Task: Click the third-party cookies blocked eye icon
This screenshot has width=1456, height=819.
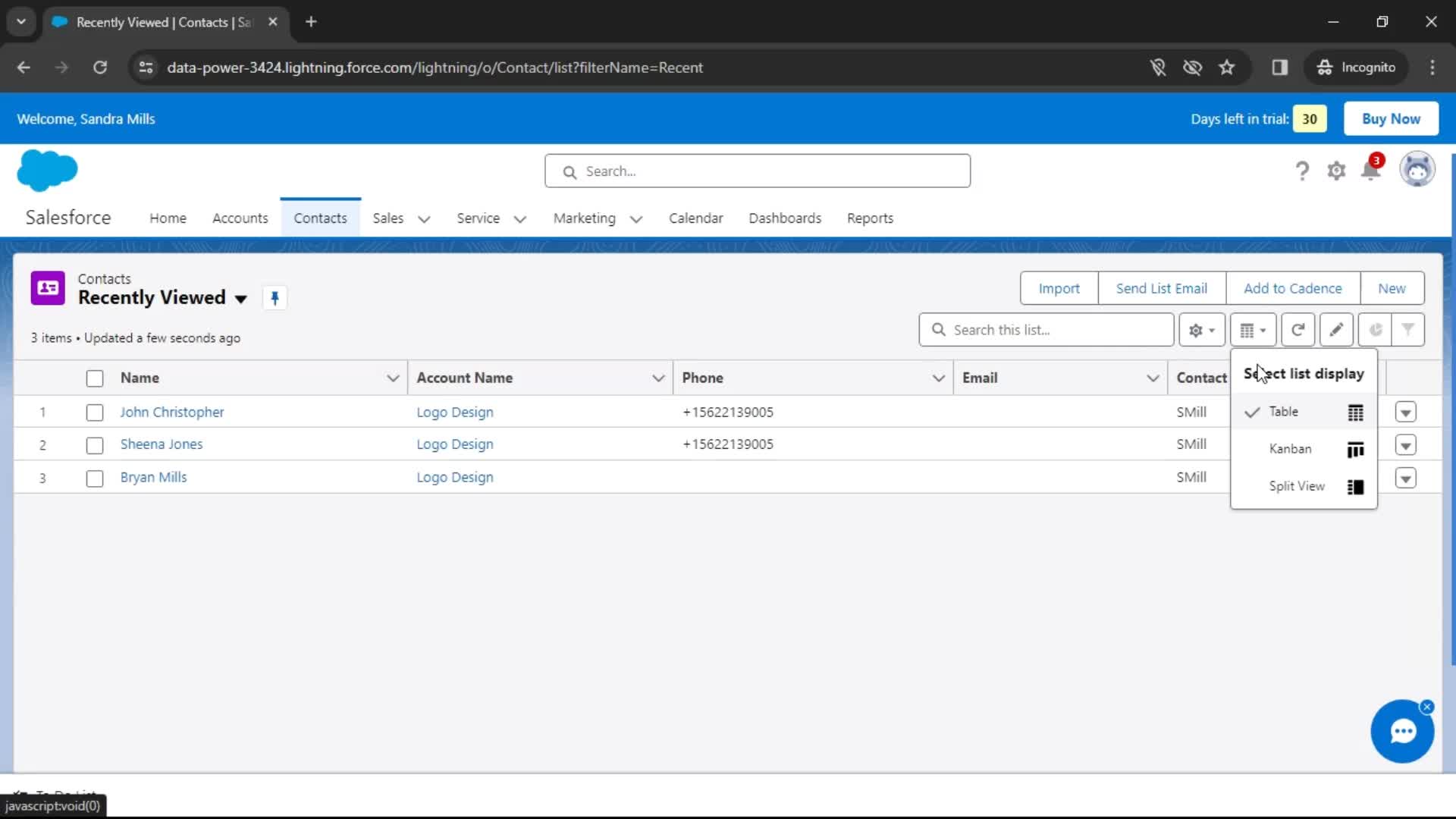Action: point(1192,67)
